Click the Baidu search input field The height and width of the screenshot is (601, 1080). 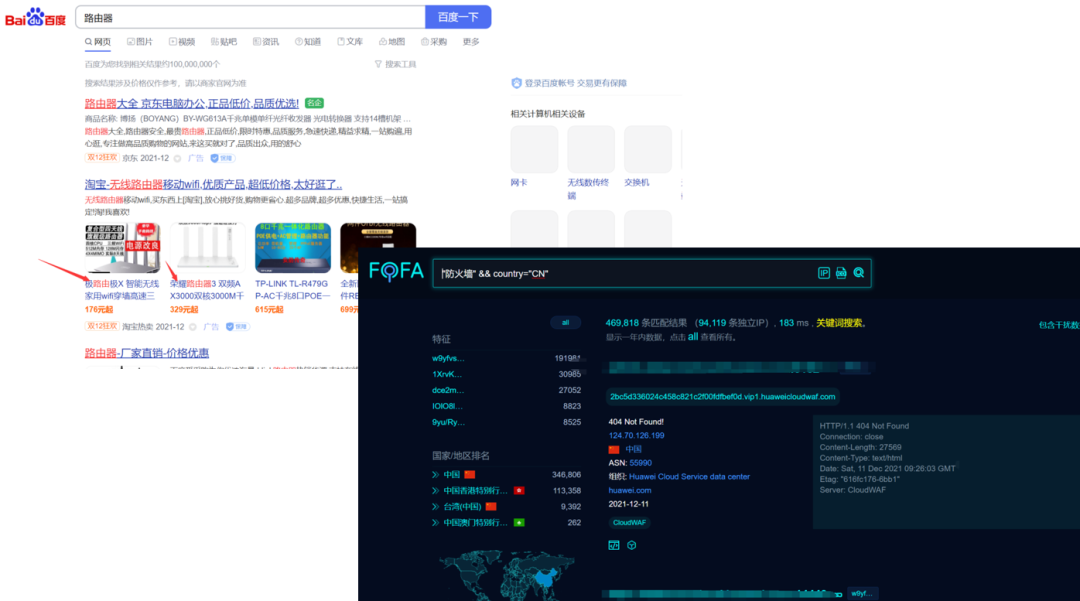[250, 17]
